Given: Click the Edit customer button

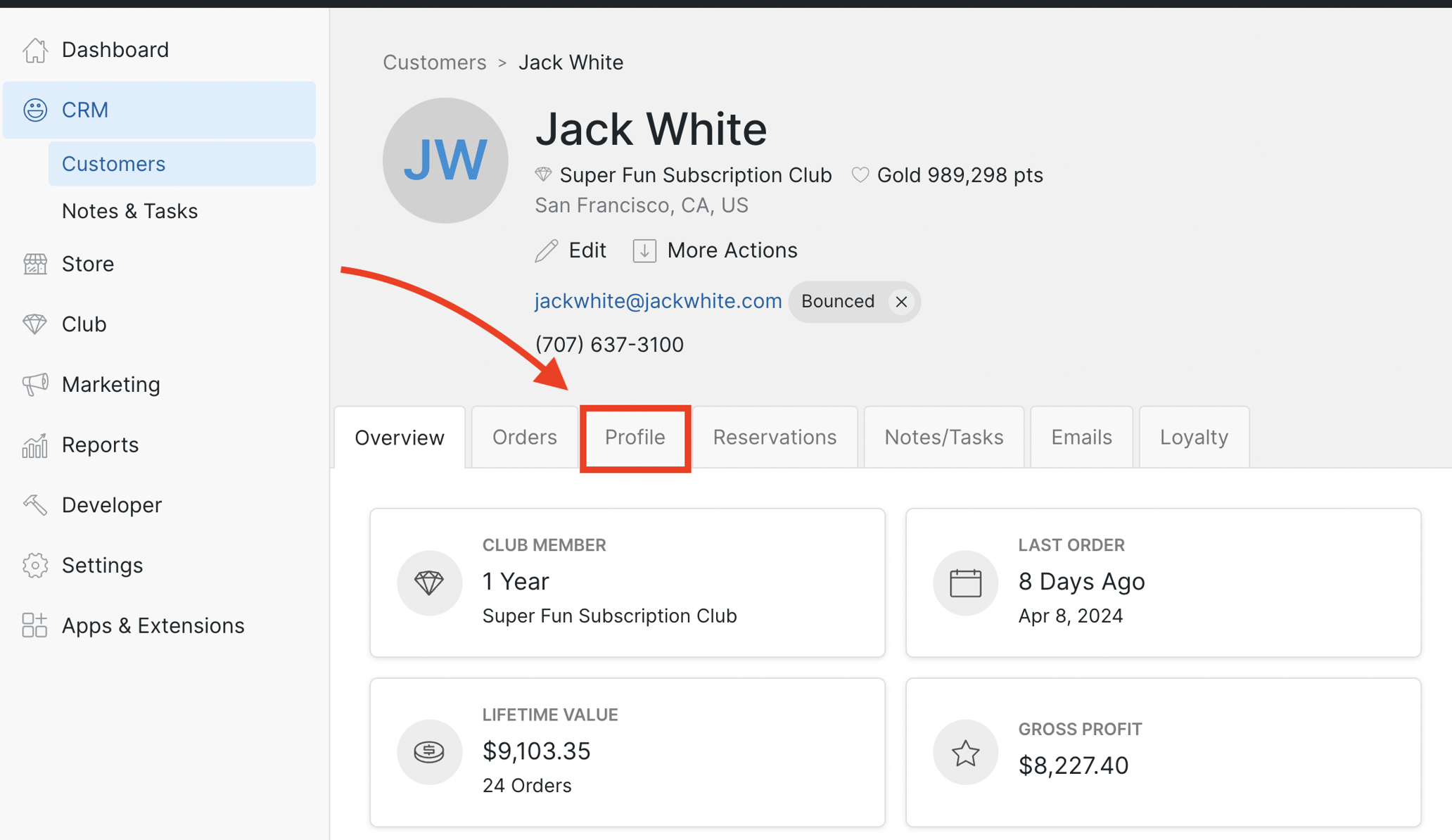Looking at the screenshot, I should pyautogui.click(x=571, y=250).
